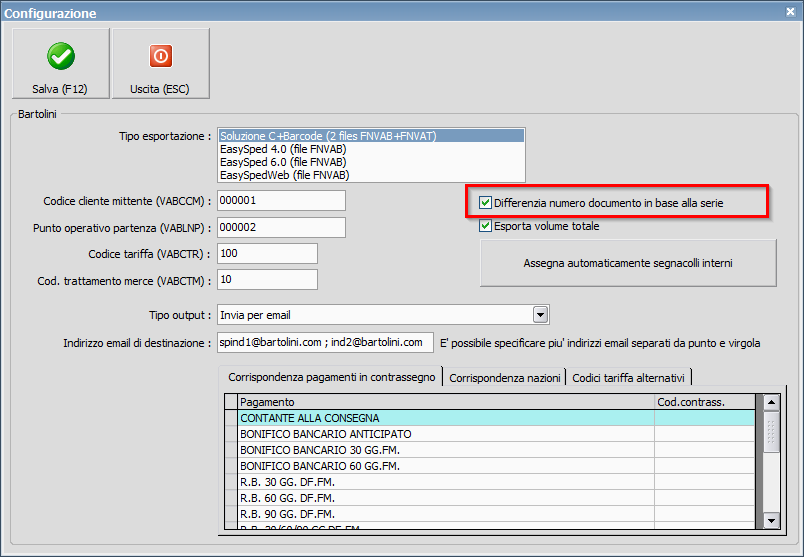
Task: Switch to Codici tariffa alternativi tab
Action: pyautogui.click(x=628, y=378)
